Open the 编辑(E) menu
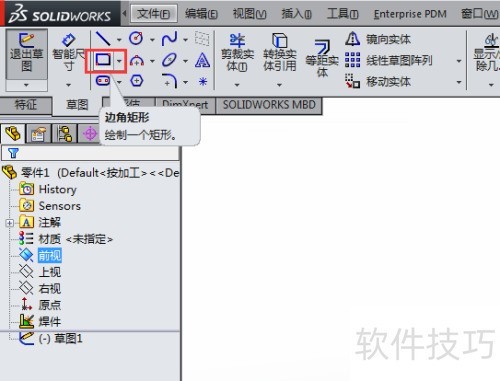Viewport: 500px width, 381px height. click(201, 14)
